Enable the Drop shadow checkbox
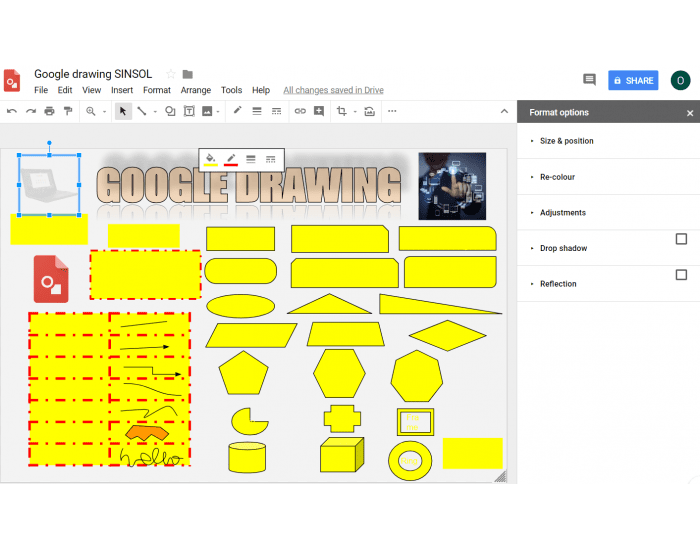This screenshot has width=700, height=550. pos(681,239)
